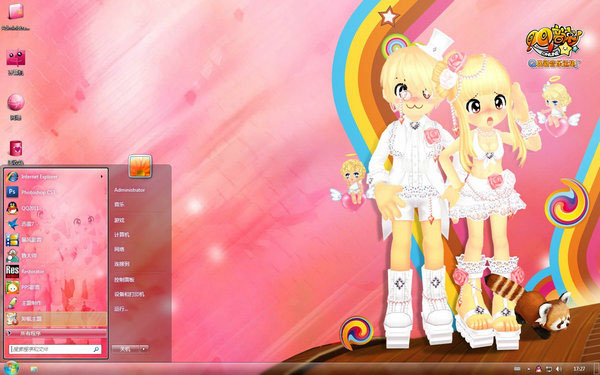This screenshot has height=375, width=600.
Task: Click the search magnifier icon
Action: [96, 349]
